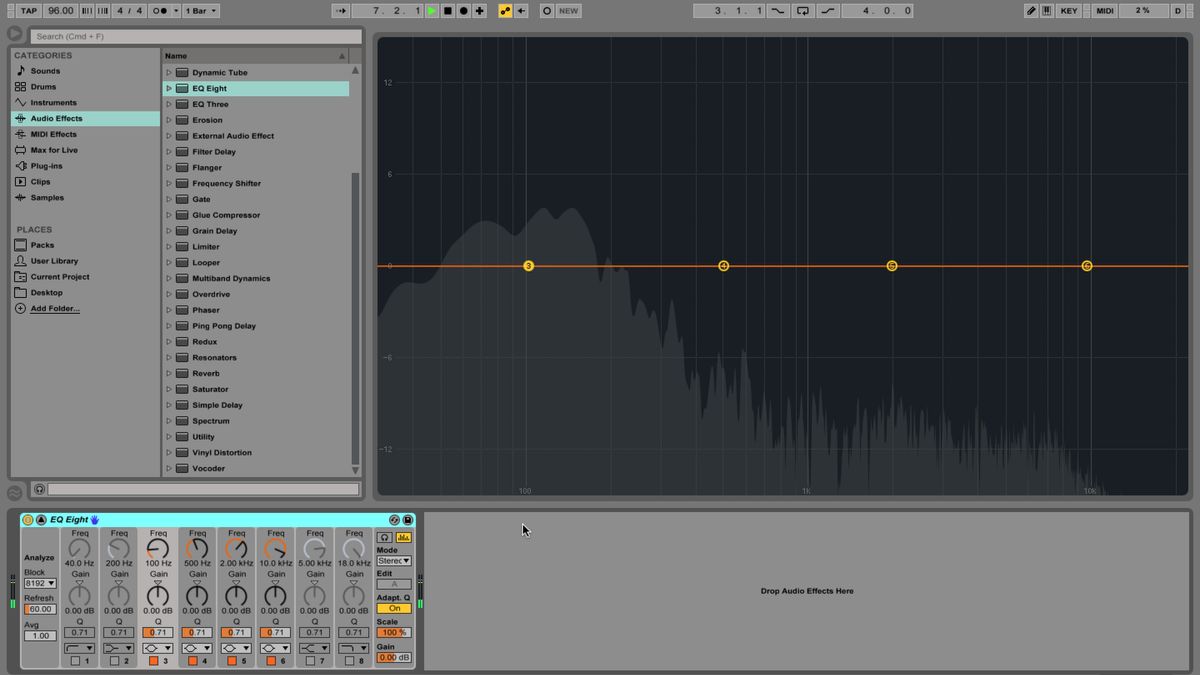Expand the Reverb device folder
Screen dimensions: 1200x675
[x=169, y=373]
